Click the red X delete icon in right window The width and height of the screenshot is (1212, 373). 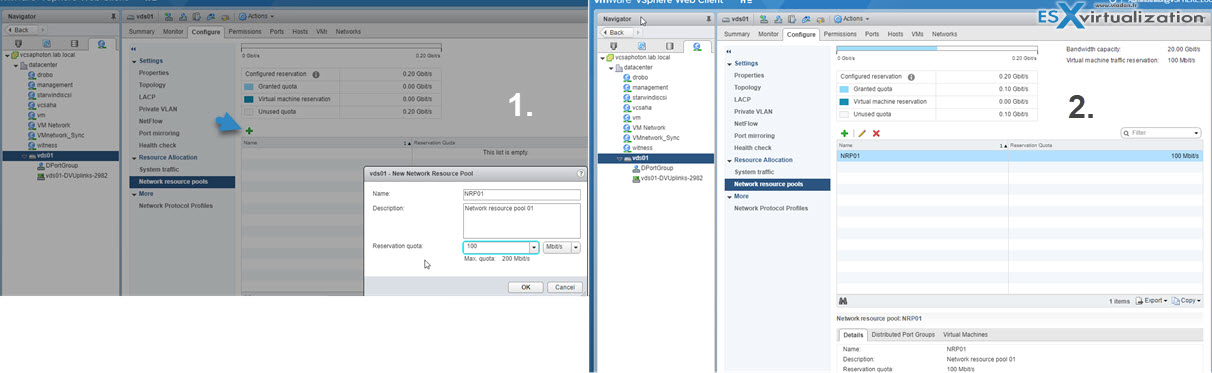click(x=876, y=132)
